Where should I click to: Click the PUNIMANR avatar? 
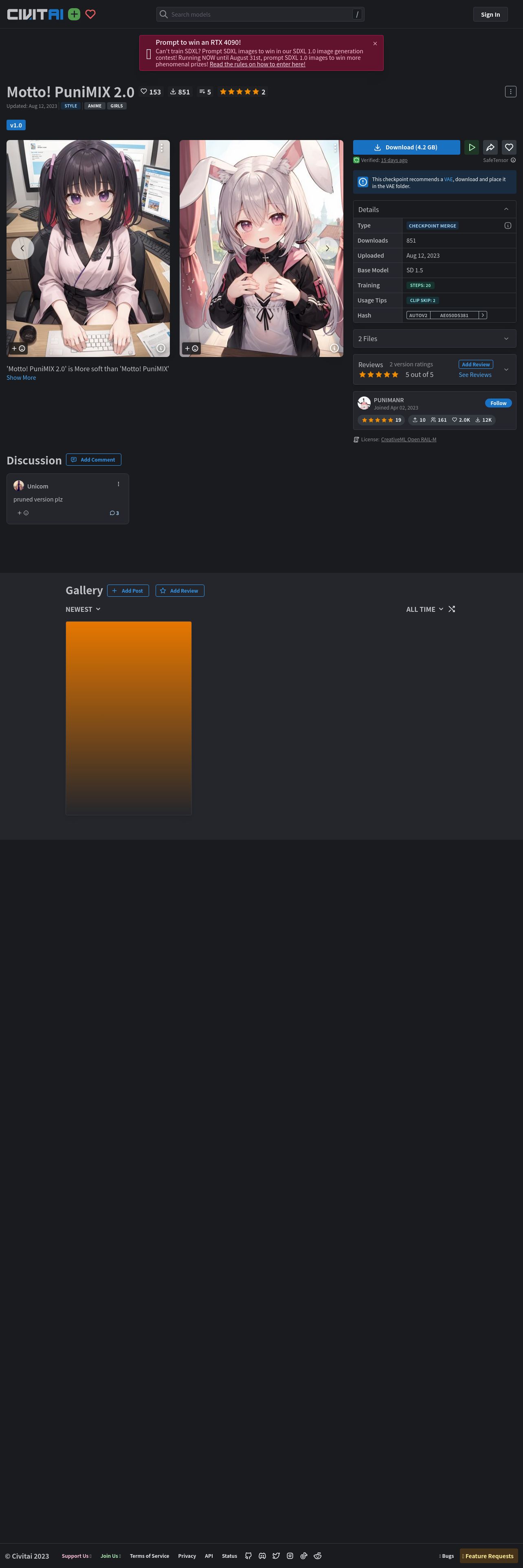coord(364,403)
